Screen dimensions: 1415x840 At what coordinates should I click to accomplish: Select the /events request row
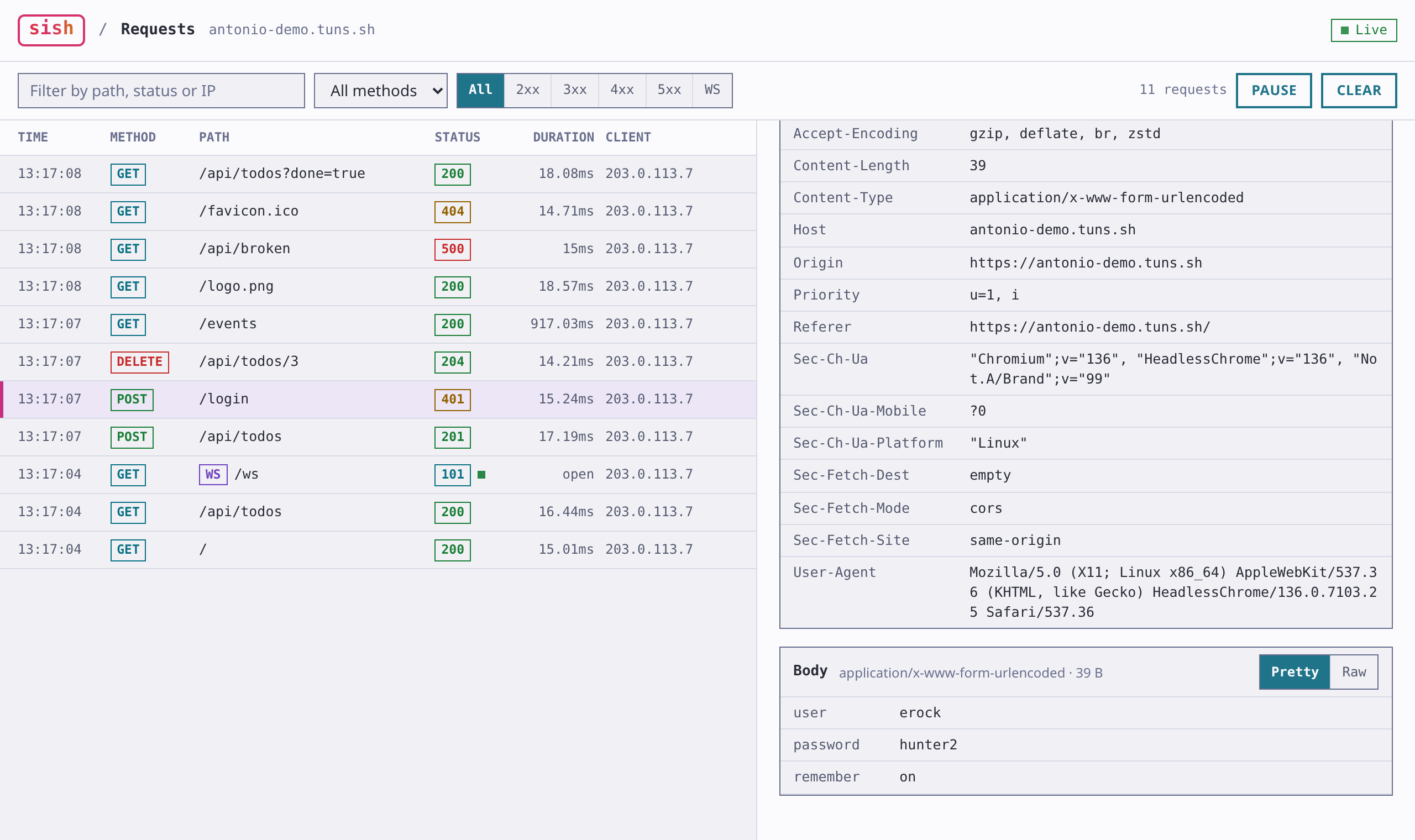(378, 324)
